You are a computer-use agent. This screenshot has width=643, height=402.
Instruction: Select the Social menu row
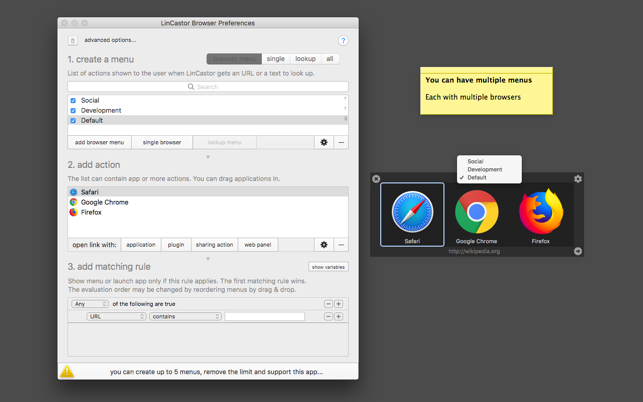[x=208, y=100]
